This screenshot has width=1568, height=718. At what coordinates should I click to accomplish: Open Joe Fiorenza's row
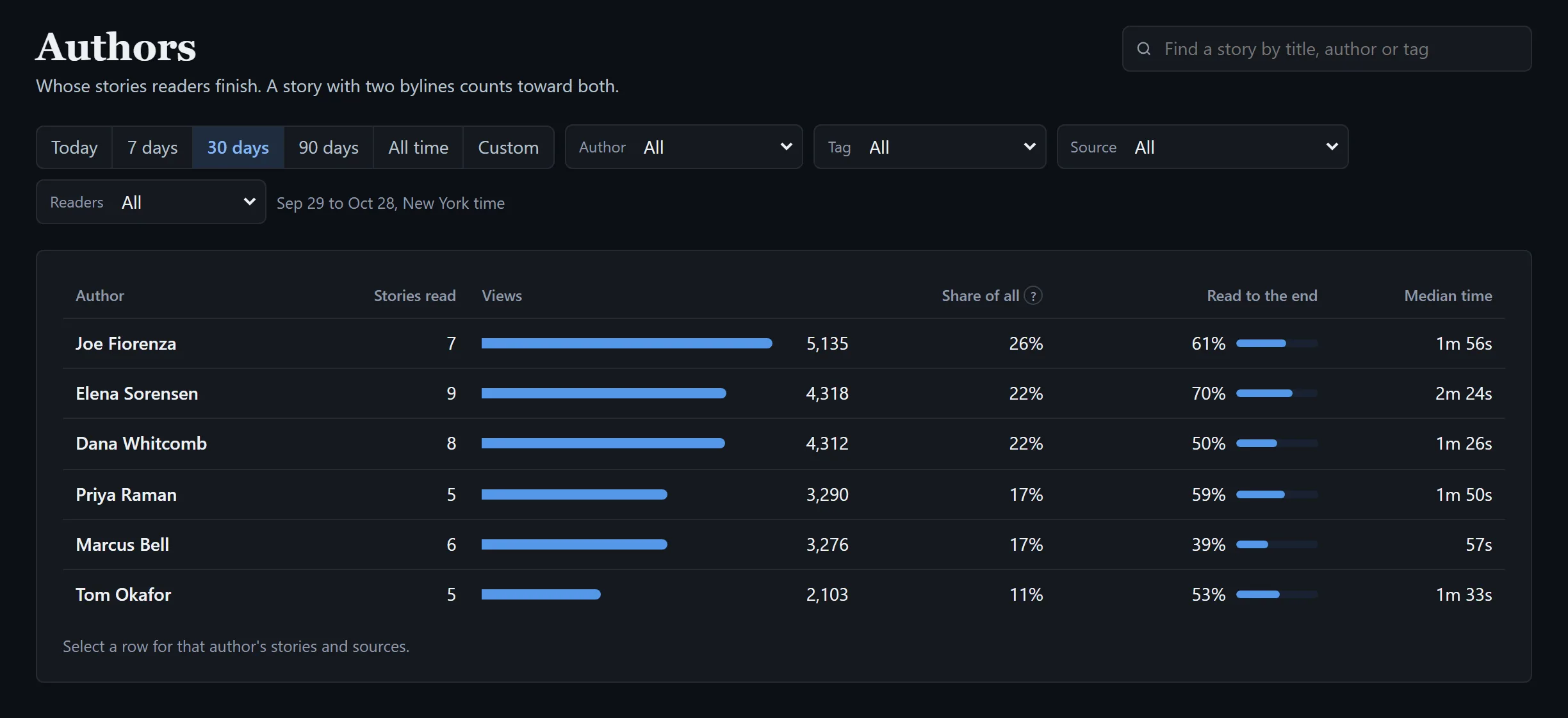tap(784, 343)
